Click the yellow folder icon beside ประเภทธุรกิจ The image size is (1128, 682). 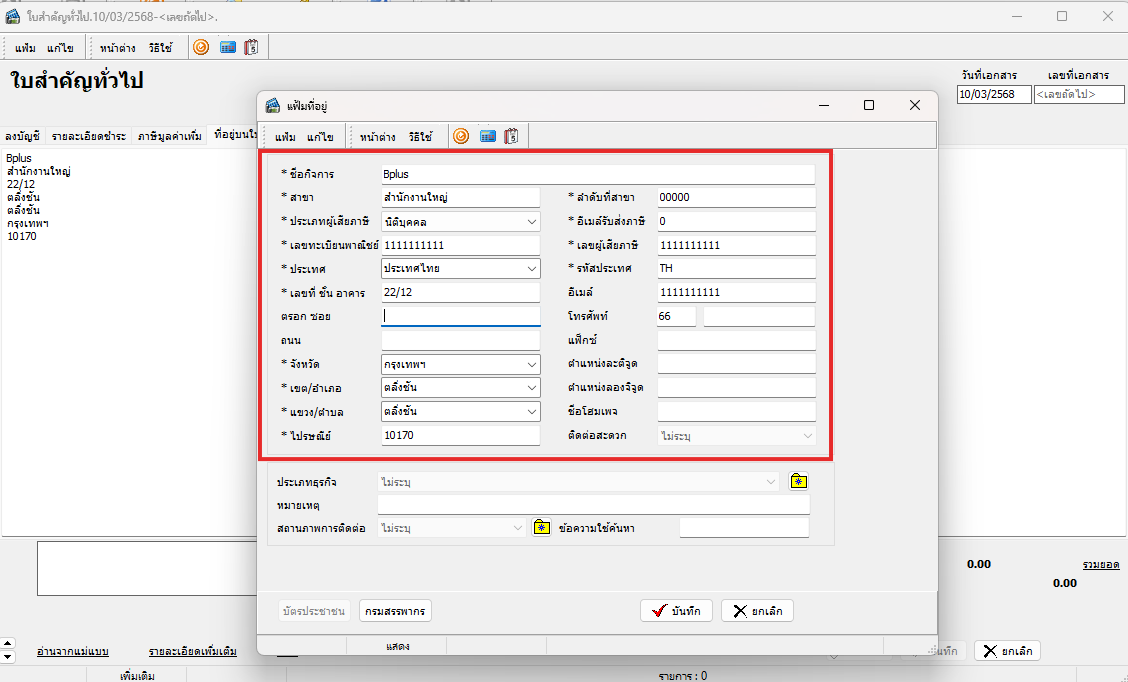point(798,482)
